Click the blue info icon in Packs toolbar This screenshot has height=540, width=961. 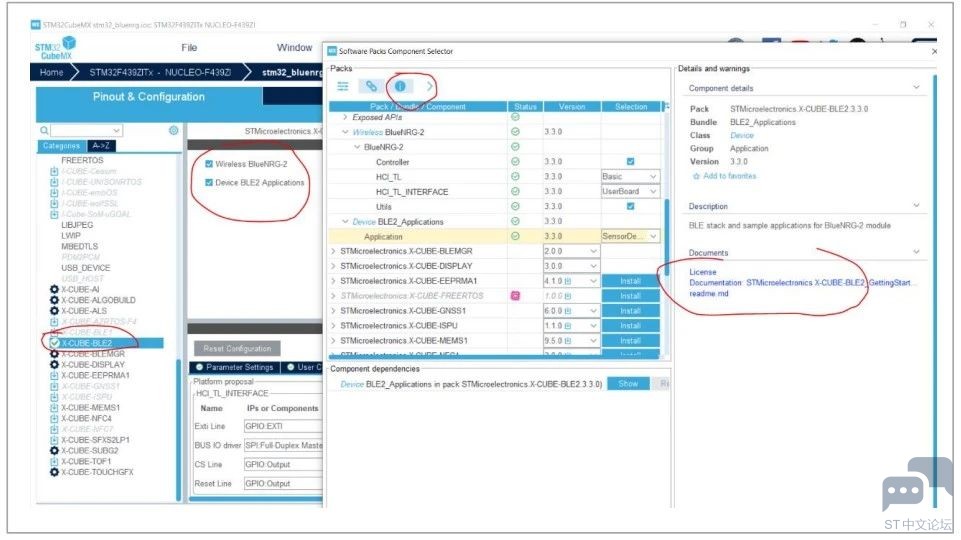[x=400, y=86]
